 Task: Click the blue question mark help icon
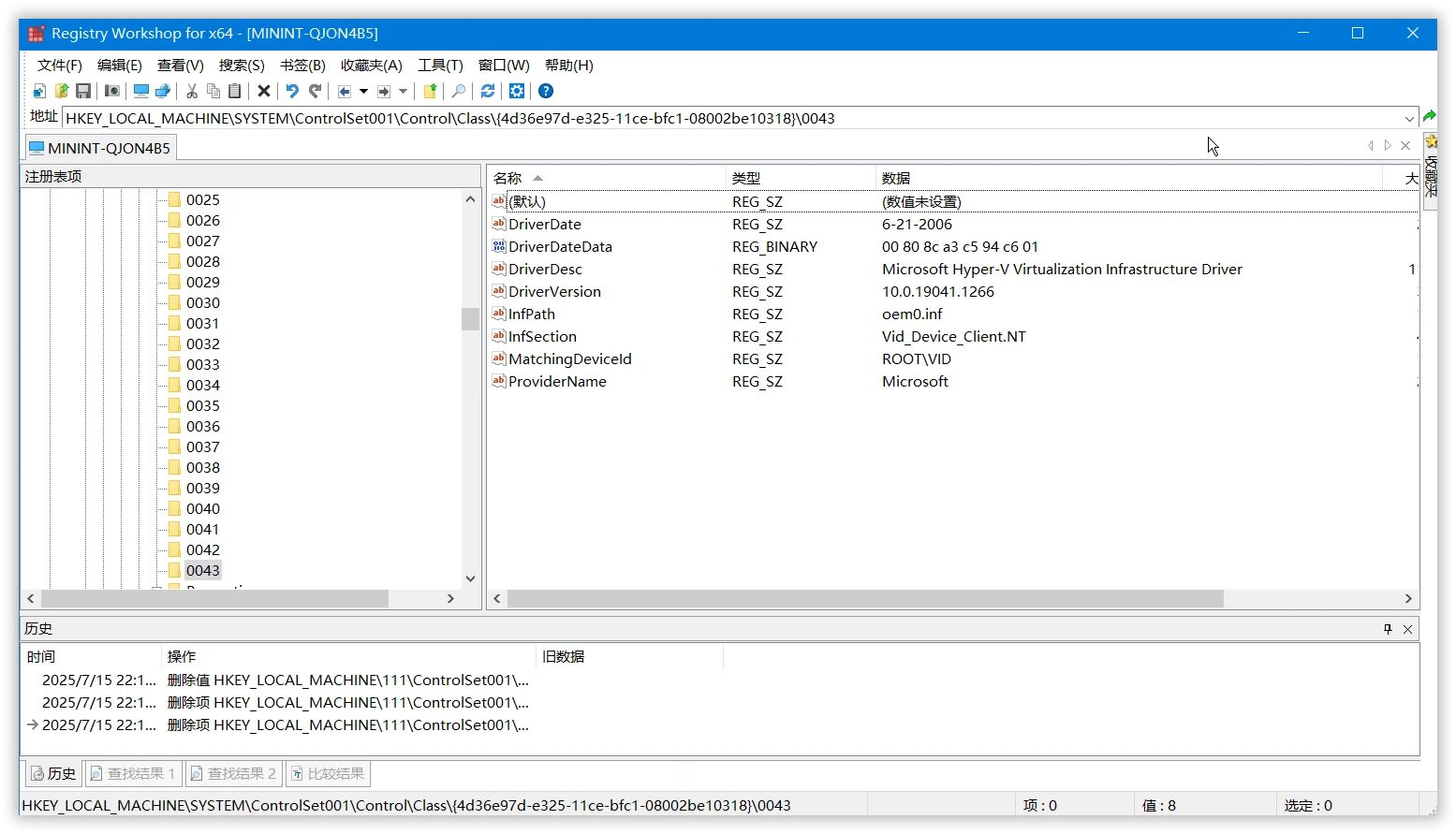[546, 91]
